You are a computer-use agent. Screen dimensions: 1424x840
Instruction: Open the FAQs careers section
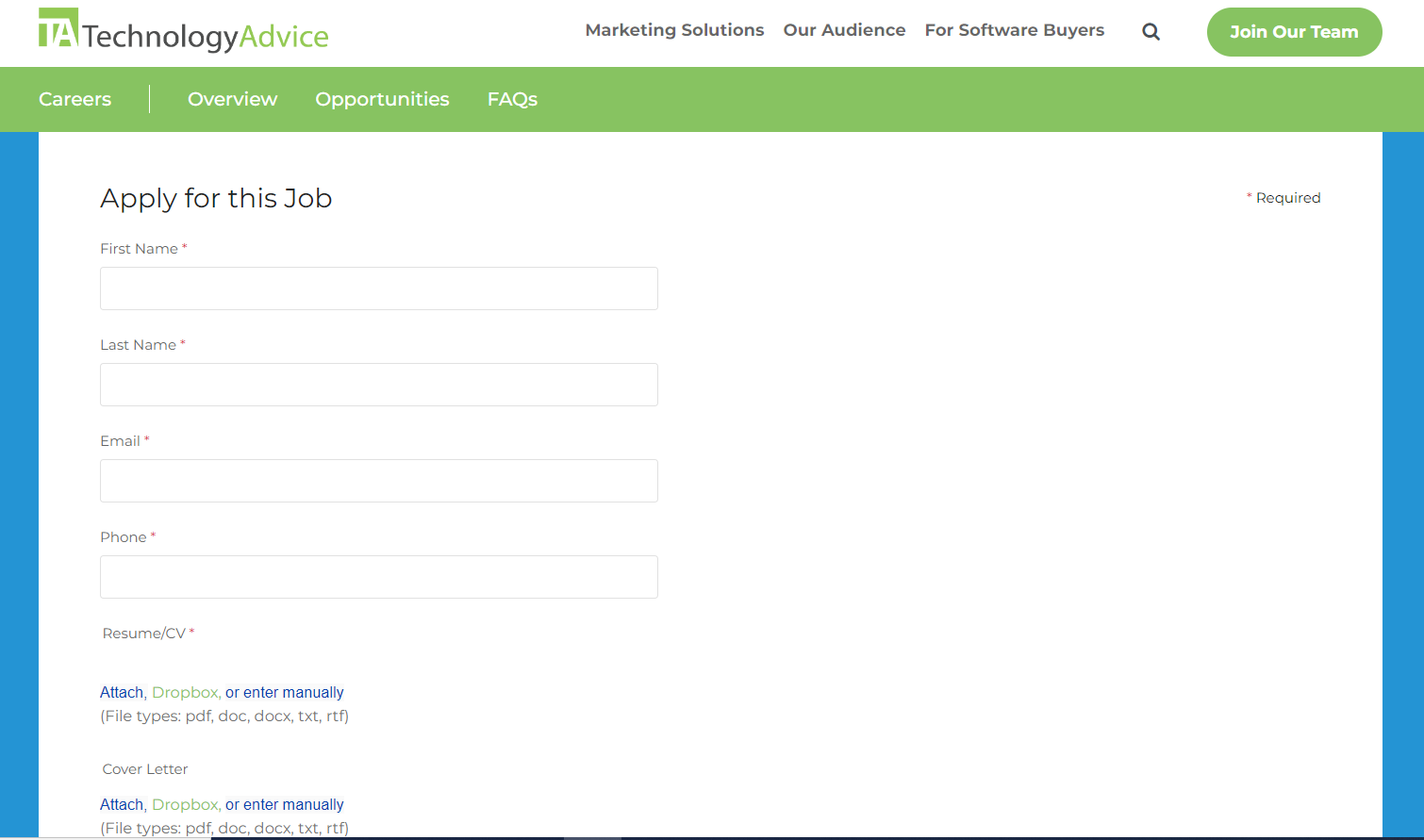(511, 99)
